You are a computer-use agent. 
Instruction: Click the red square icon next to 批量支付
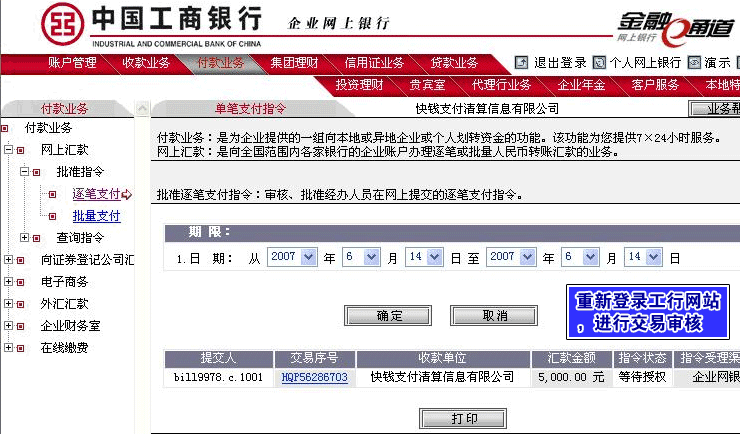click(x=52, y=217)
